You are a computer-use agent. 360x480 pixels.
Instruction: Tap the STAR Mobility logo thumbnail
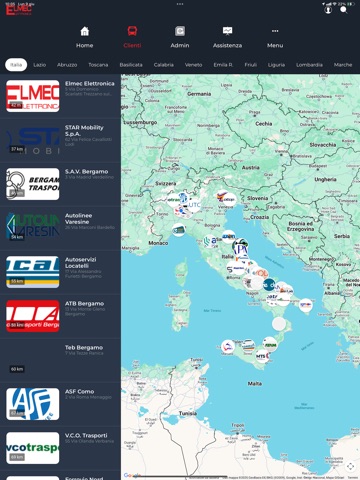(x=33, y=140)
